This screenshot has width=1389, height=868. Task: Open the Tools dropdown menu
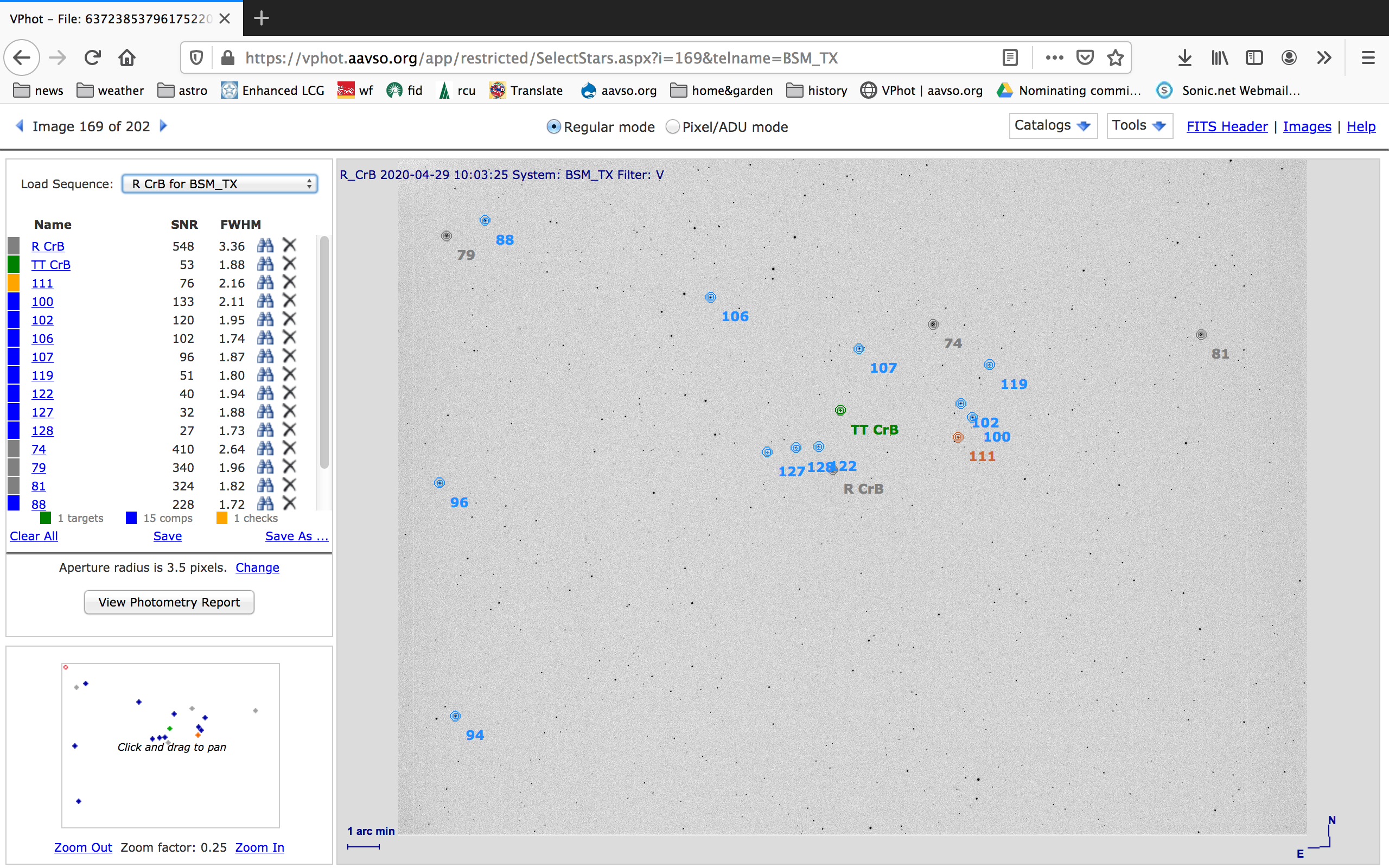click(1138, 126)
